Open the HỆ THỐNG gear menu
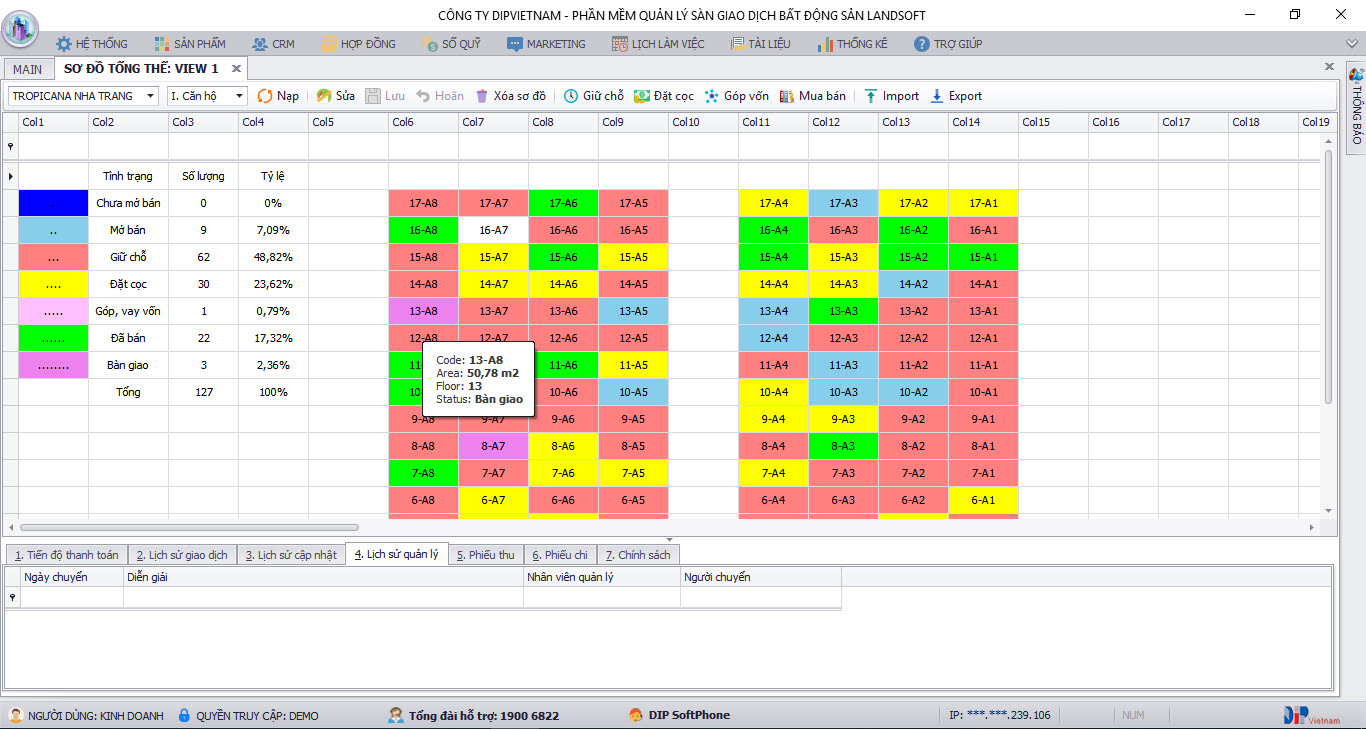This screenshot has height=729, width=1366. (92, 44)
